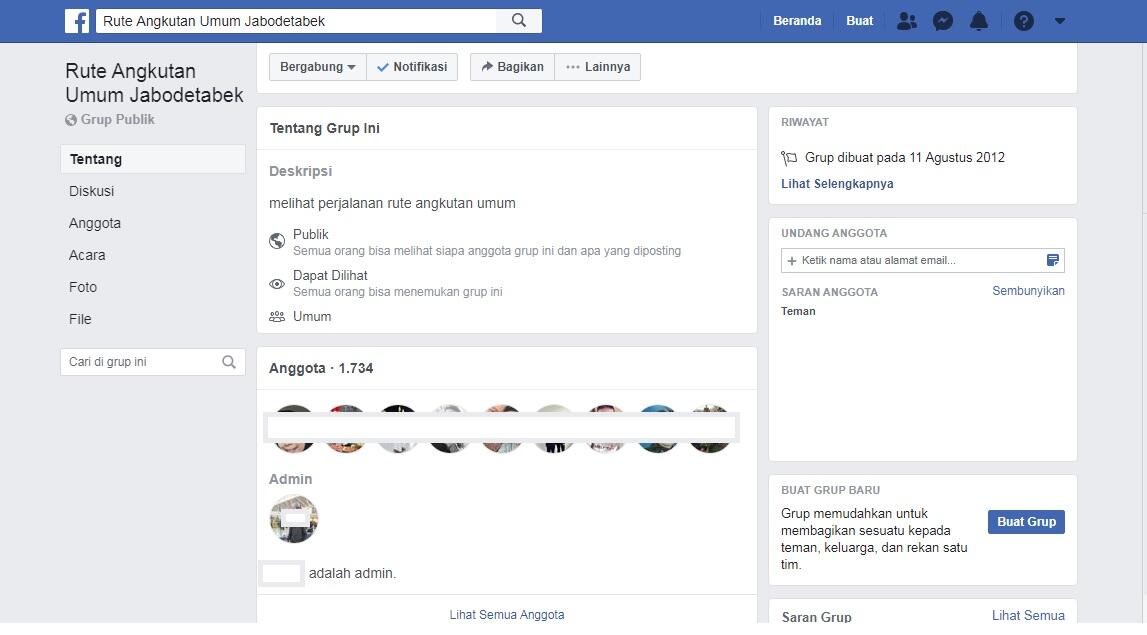
Task: Select the Tentang sidebar tab
Action: (153, 159)
